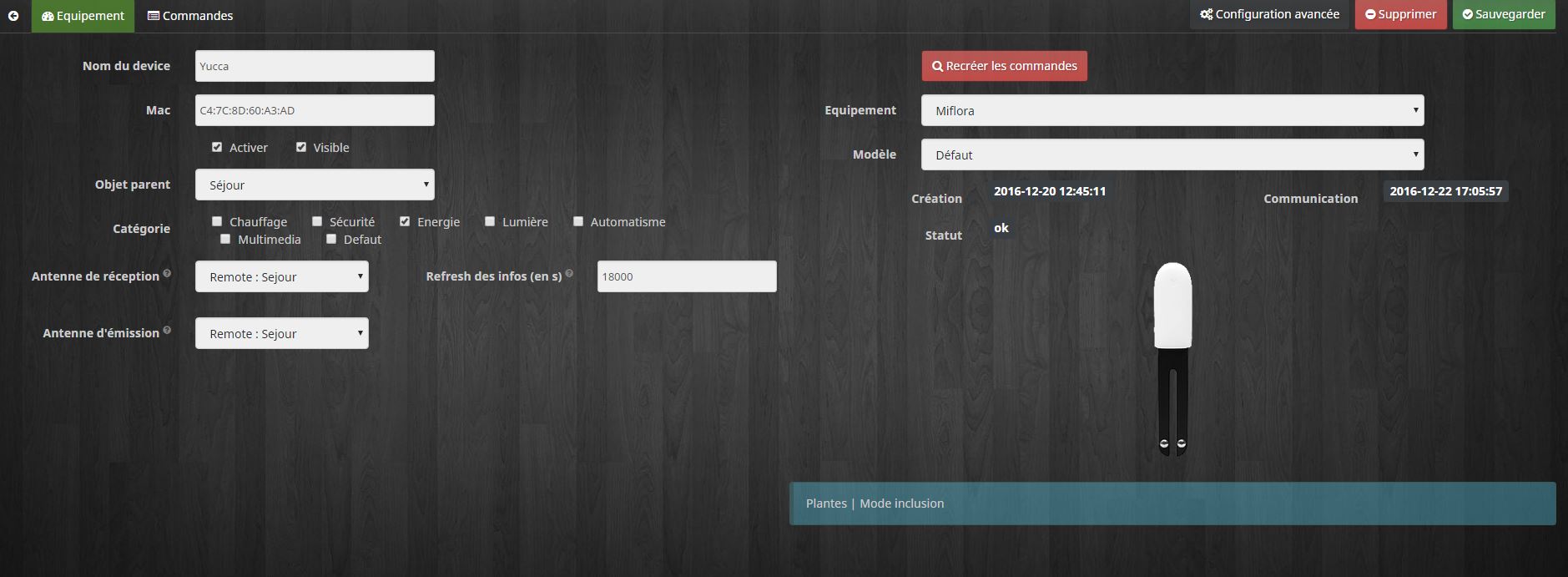The height and width of the screenshot is (577, 1568).
Task: Click the Miflora plant sensor image
Action: 1172,359
